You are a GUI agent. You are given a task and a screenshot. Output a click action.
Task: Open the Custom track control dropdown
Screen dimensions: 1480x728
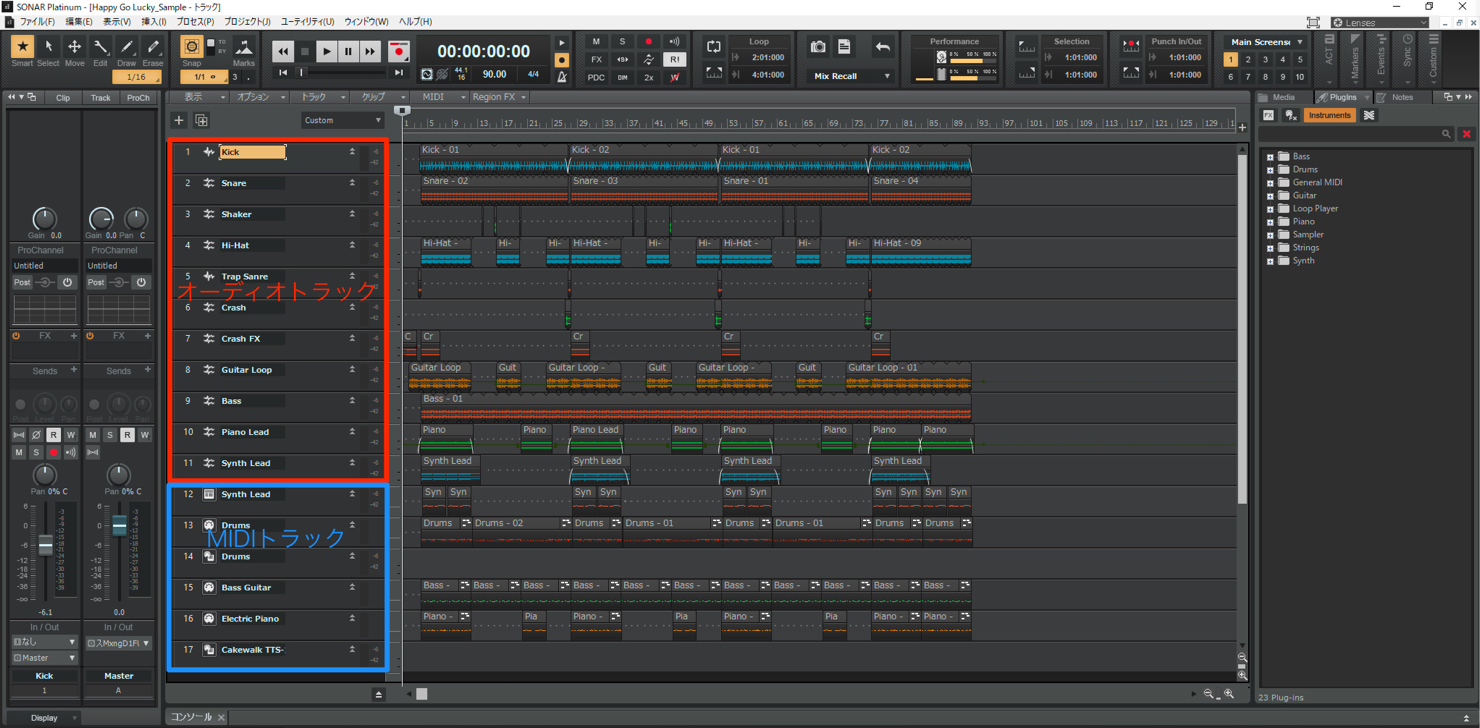click(342, 121)
